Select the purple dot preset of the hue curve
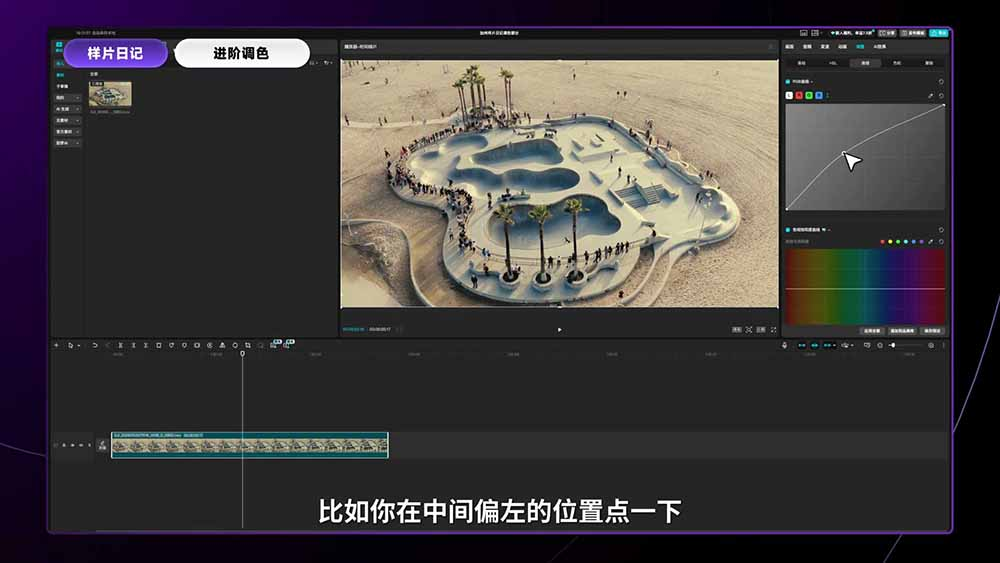This screenshot has height=563, width=1000. click(x=922, y=242)
